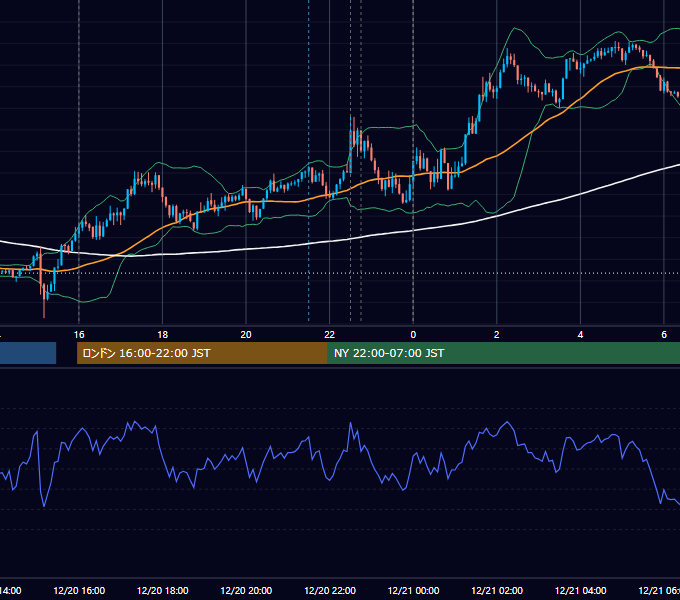Click the 12/20 16:00 date label

pyautogui.click(x=79, y=590)
